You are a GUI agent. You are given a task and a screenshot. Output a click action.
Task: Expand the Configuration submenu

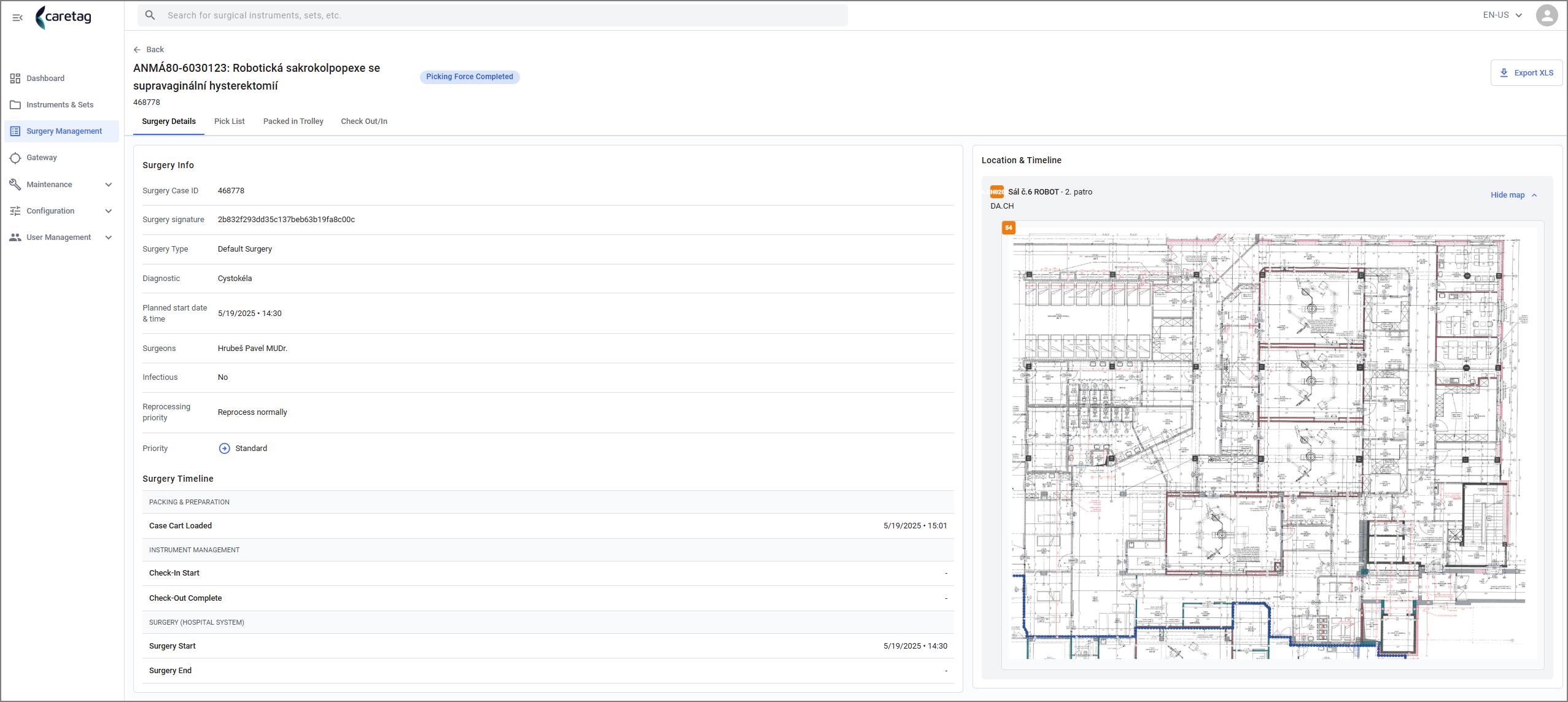109,211
